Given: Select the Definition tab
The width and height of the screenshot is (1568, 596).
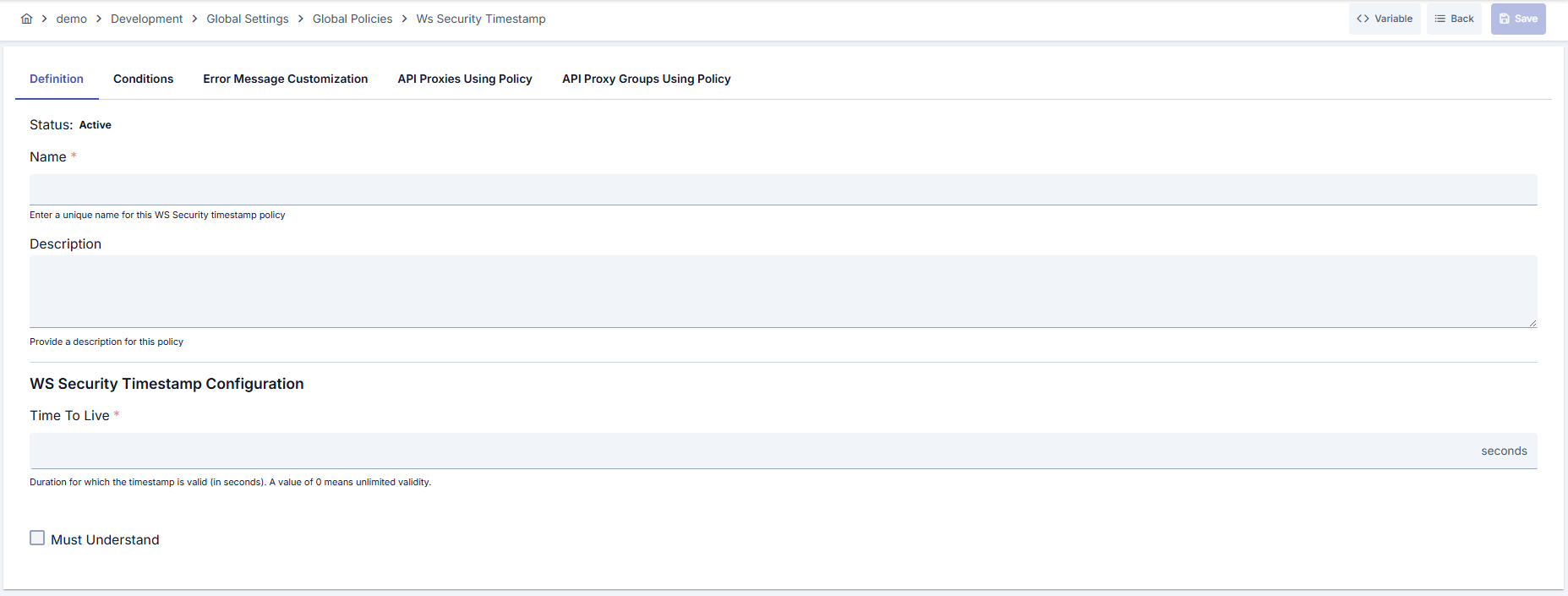Looking at the screenshot, I should pyautogui.click(x=57, y=79).
